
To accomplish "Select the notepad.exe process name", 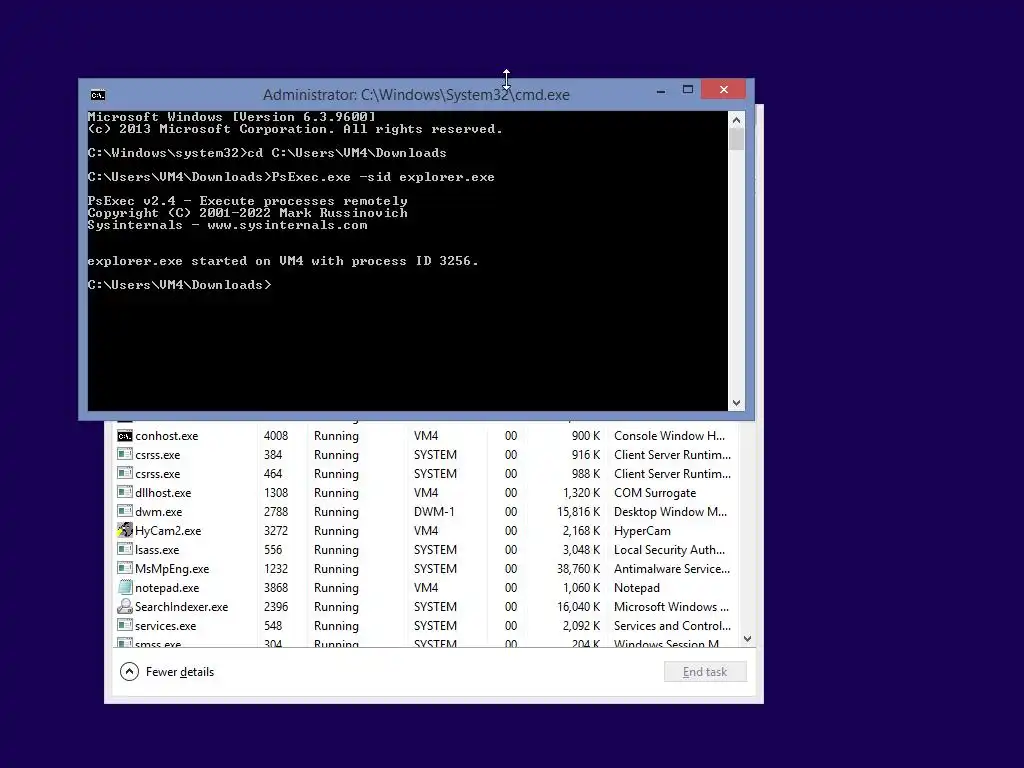I will (x=167, y=587).
